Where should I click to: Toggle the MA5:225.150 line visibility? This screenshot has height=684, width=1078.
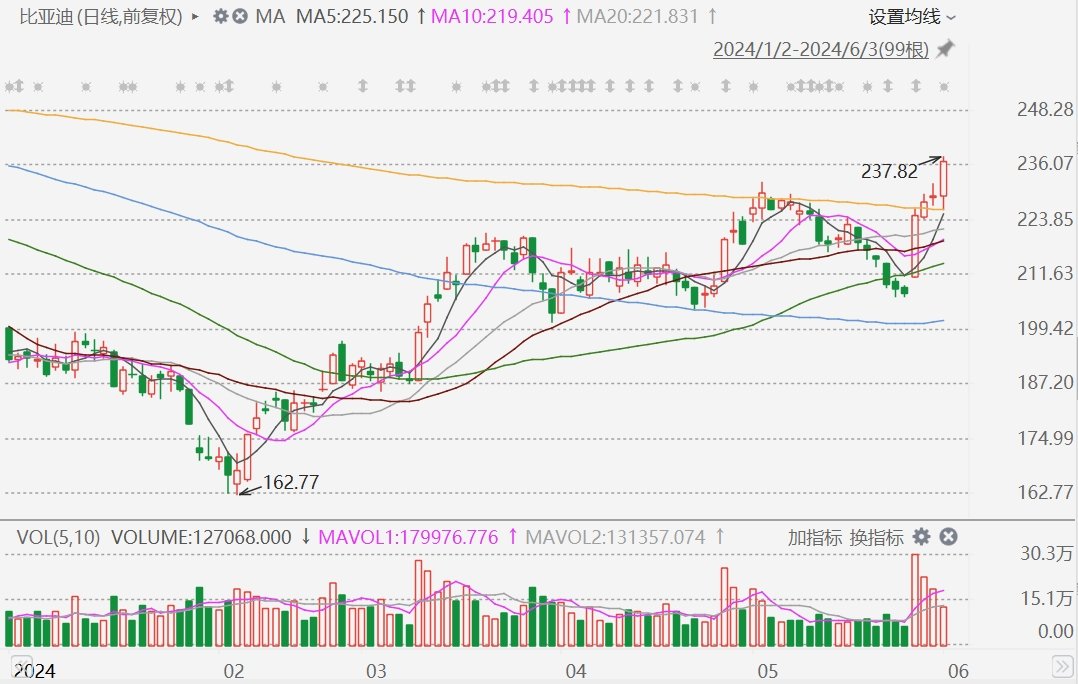click(352, 16)
